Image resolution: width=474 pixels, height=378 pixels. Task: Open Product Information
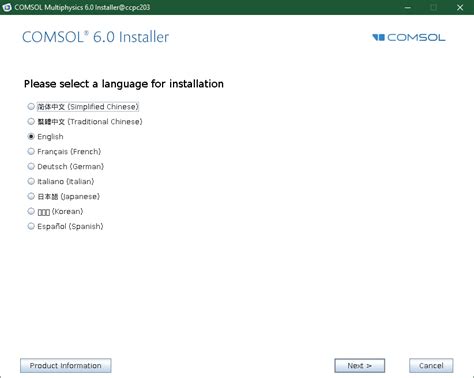tap(66, 366)
